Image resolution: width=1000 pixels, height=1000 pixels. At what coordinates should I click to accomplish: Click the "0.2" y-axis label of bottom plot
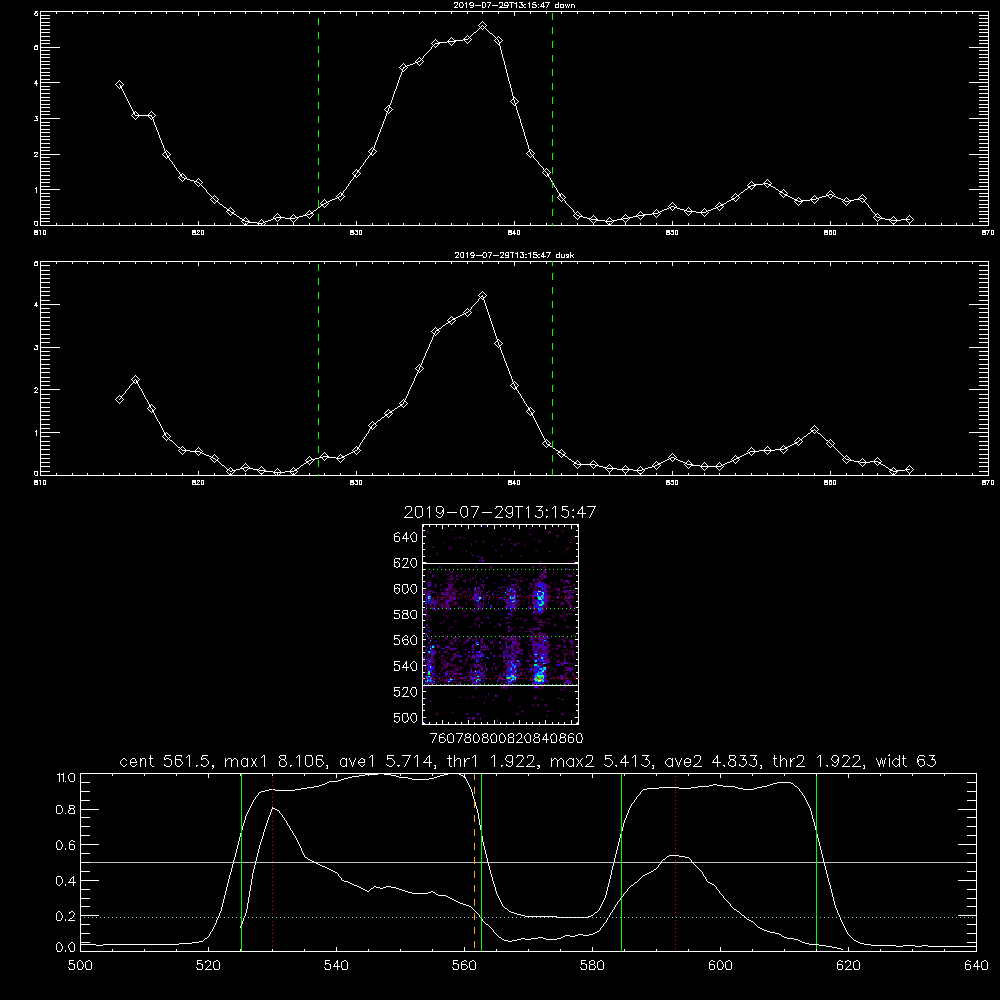pyautogui.click(x=66, y=916)
